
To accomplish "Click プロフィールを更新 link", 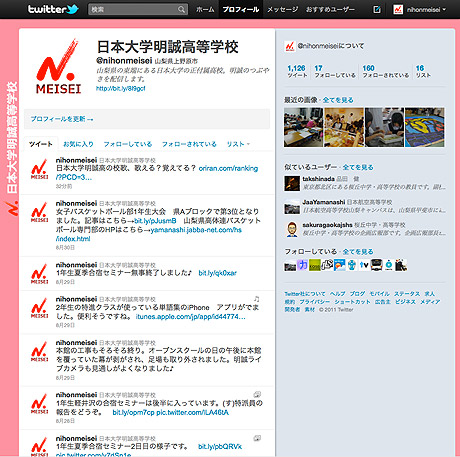I will (62, 119).
